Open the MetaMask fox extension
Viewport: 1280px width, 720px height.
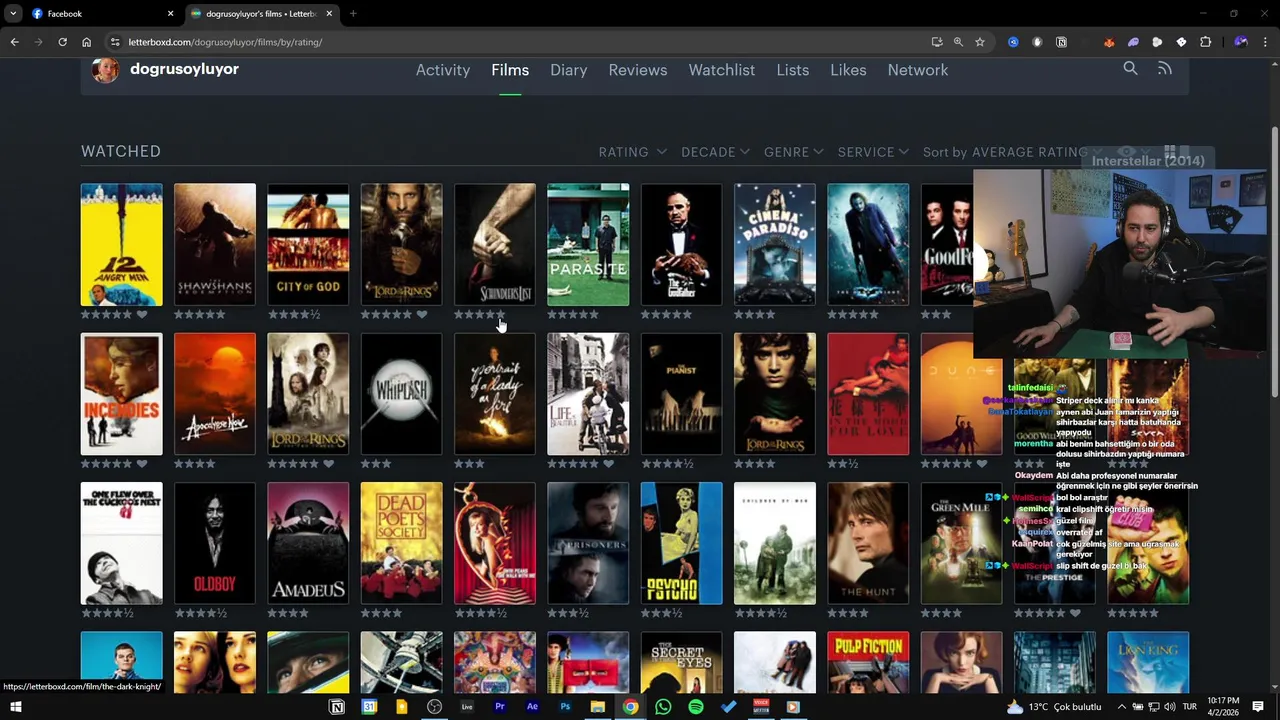click(x=1109, y=42)
